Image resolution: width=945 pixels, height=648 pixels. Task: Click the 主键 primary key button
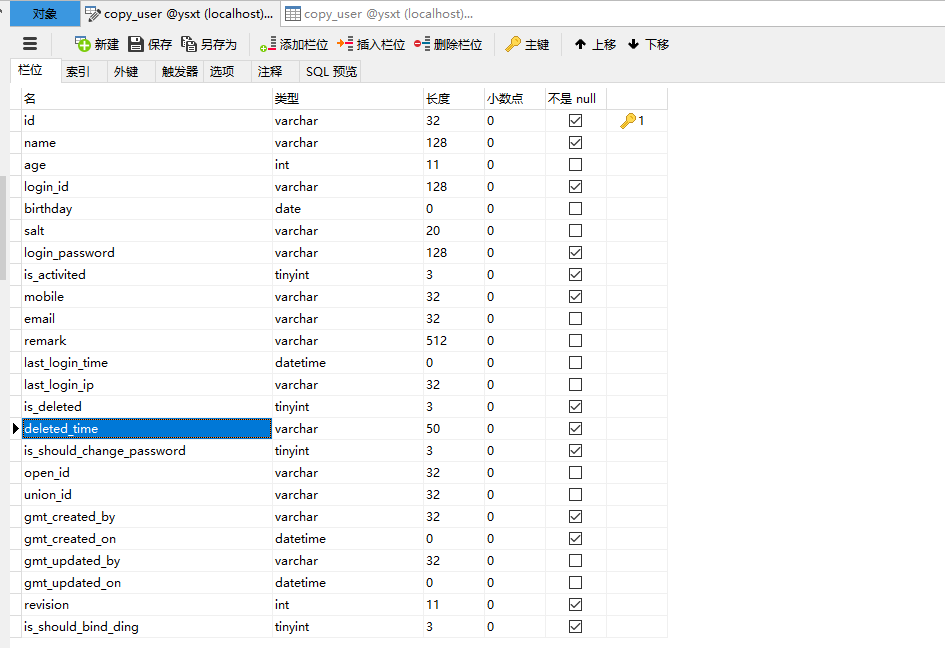pyautogui.click(x=527, y=44)
